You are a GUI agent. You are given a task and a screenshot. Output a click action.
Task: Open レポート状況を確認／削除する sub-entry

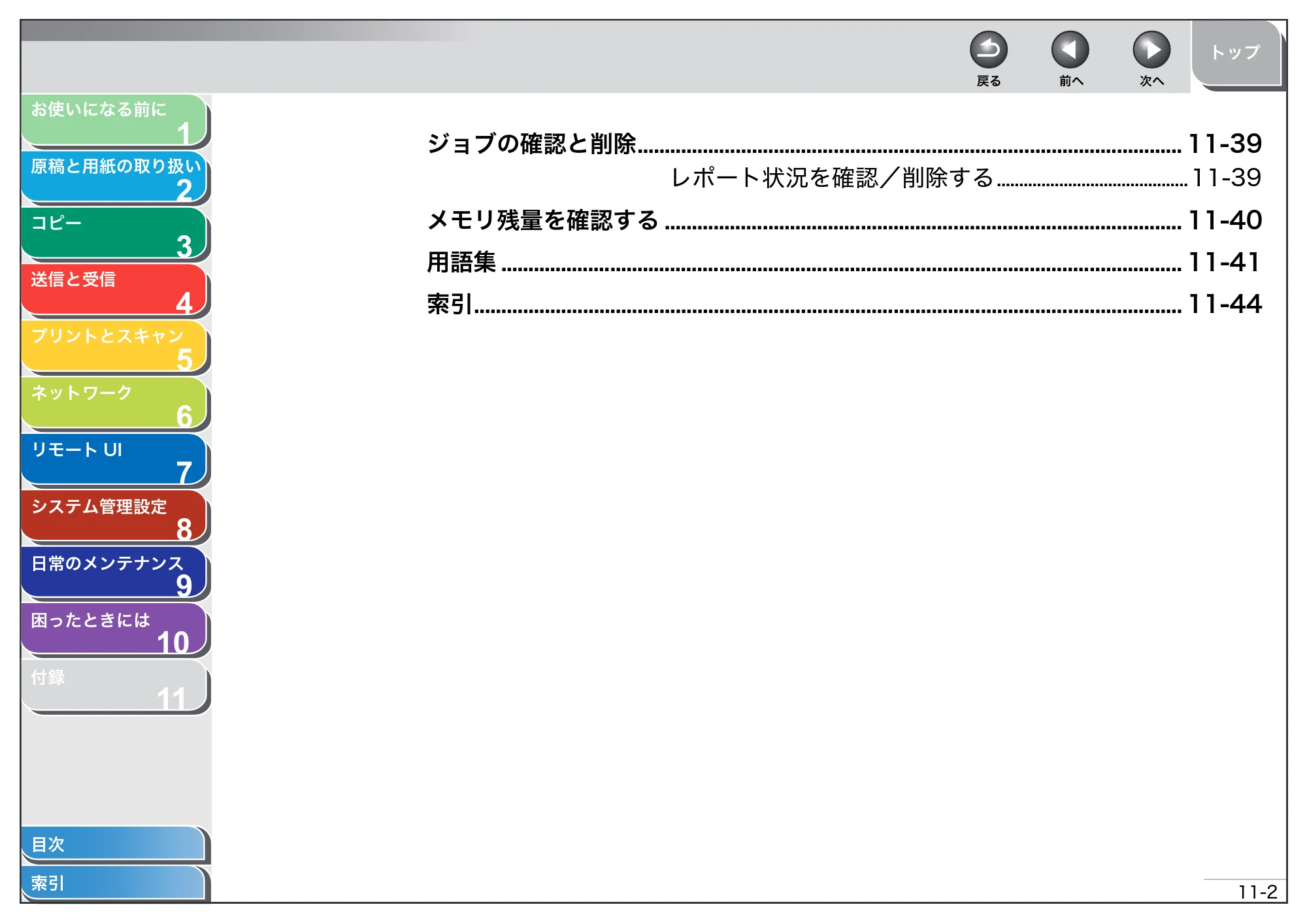click(966, 178)
